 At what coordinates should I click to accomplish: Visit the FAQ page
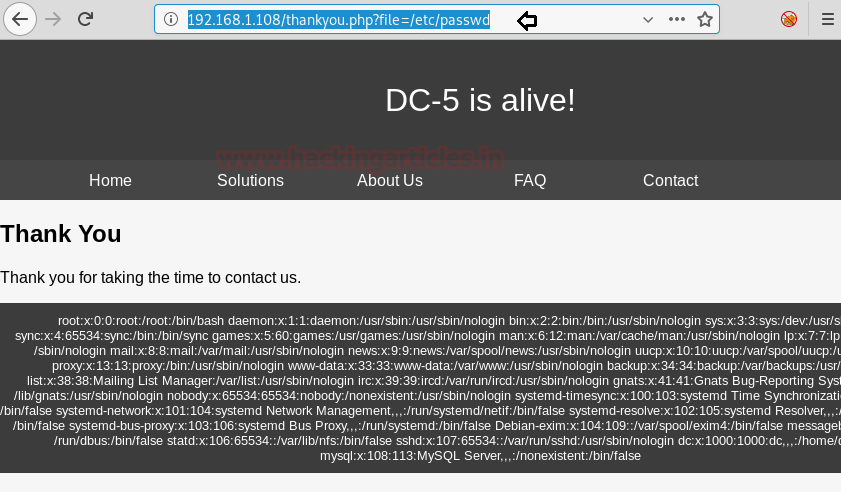[x=530, y=180]
